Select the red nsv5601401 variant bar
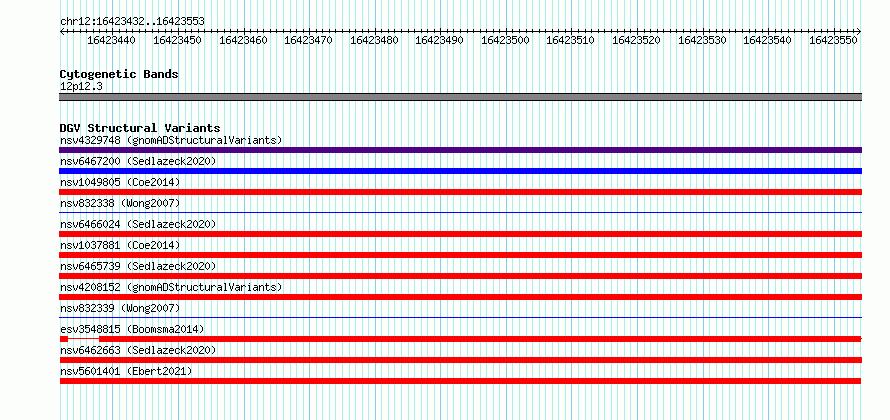890x420 pixels. point(460,381)
